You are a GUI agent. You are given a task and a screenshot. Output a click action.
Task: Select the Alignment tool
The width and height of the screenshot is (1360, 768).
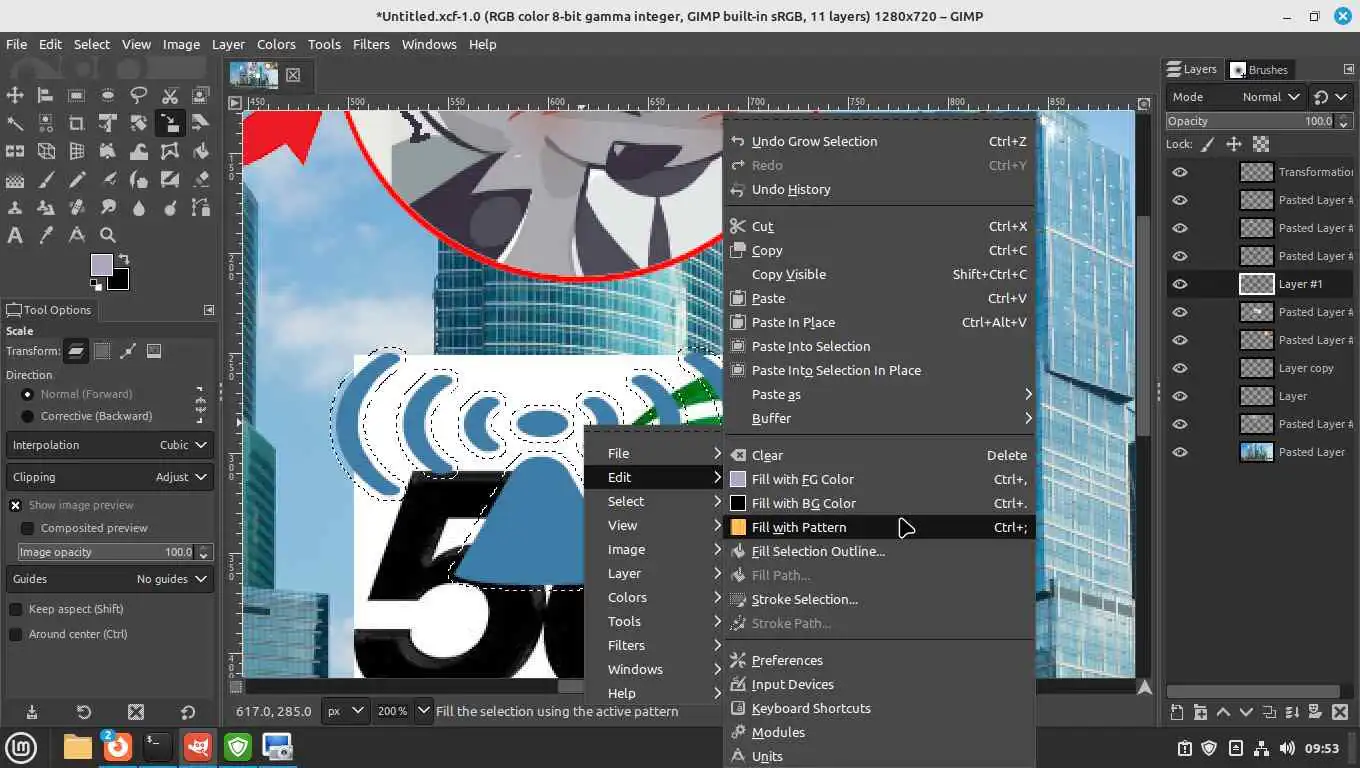click(x=45, y=95)
